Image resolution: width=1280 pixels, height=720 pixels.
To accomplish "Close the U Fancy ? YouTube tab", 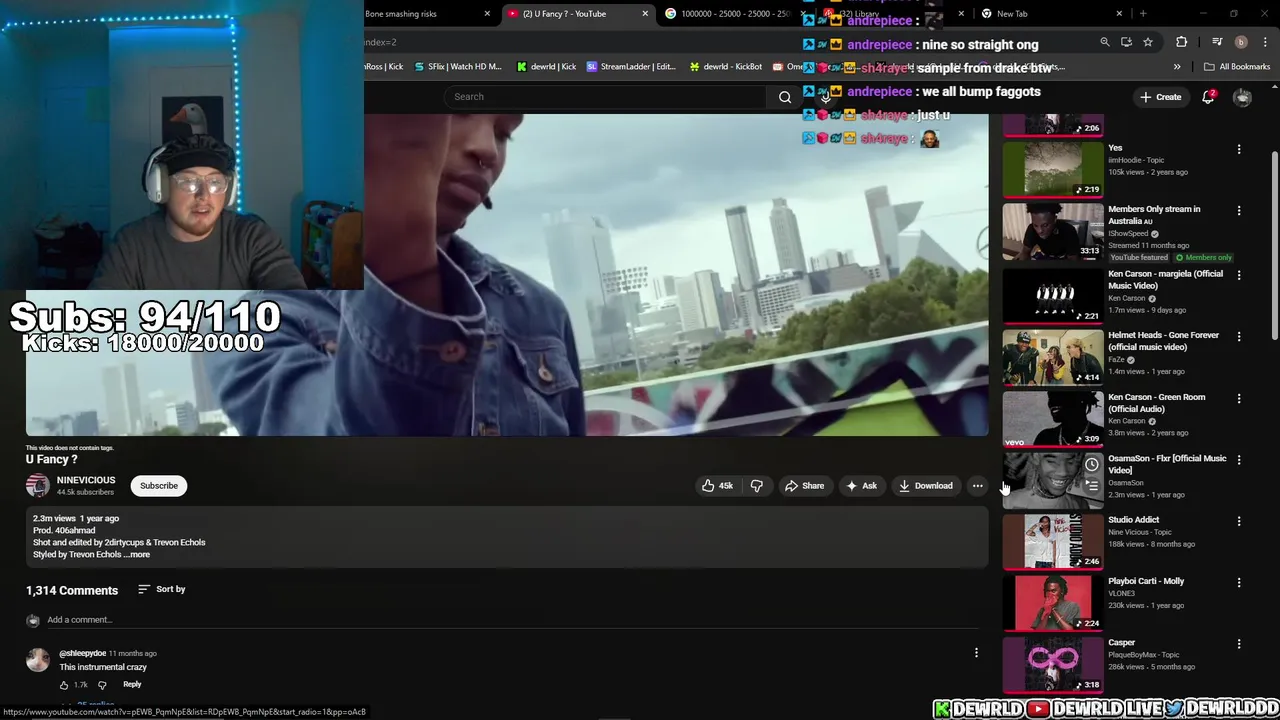I will (x=645, y=14).
